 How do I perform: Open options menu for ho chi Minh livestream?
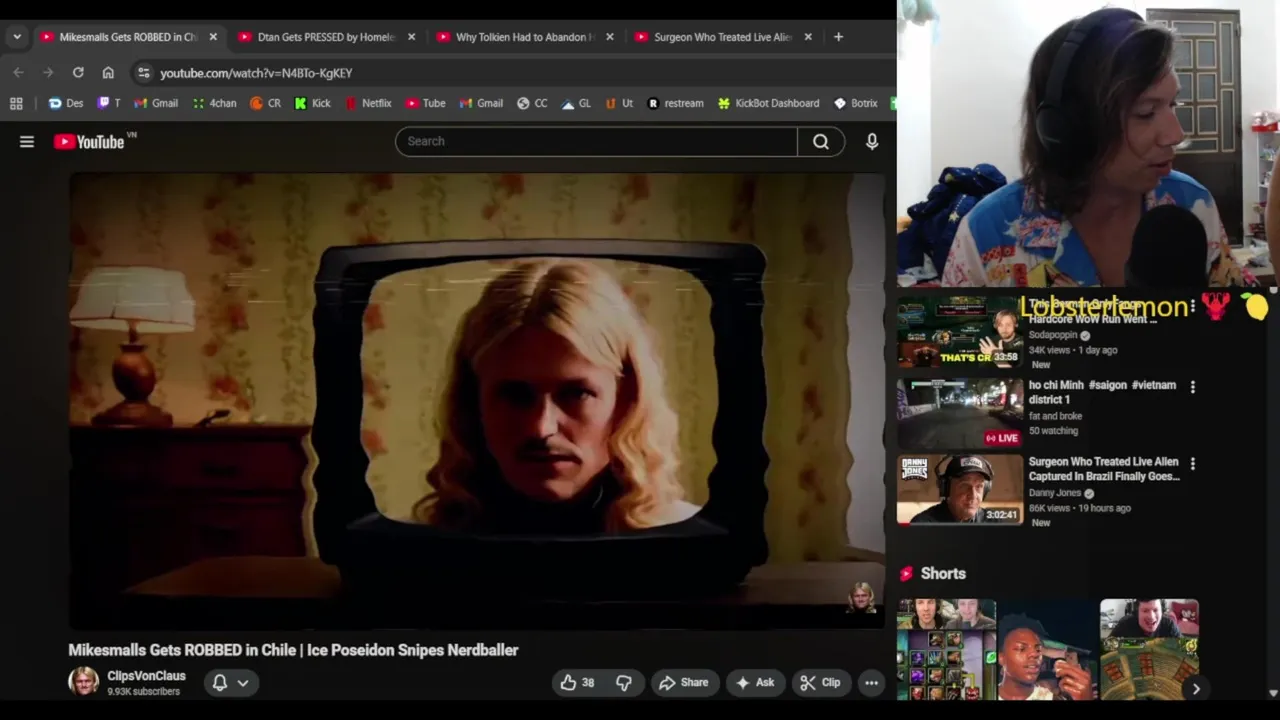(x=1192, y=386)
